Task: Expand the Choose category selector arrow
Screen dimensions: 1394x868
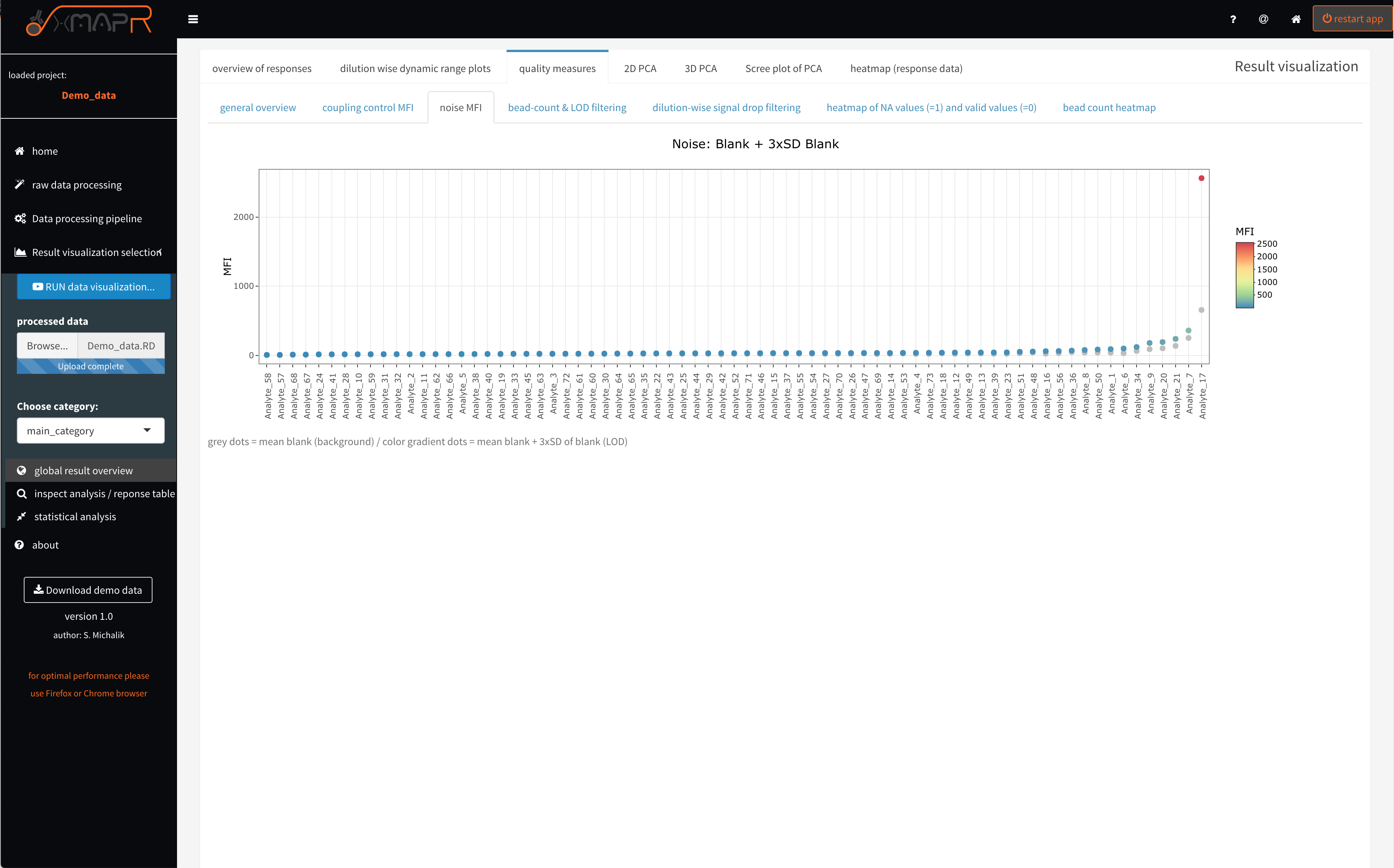Action: click(x=148, y=430)
